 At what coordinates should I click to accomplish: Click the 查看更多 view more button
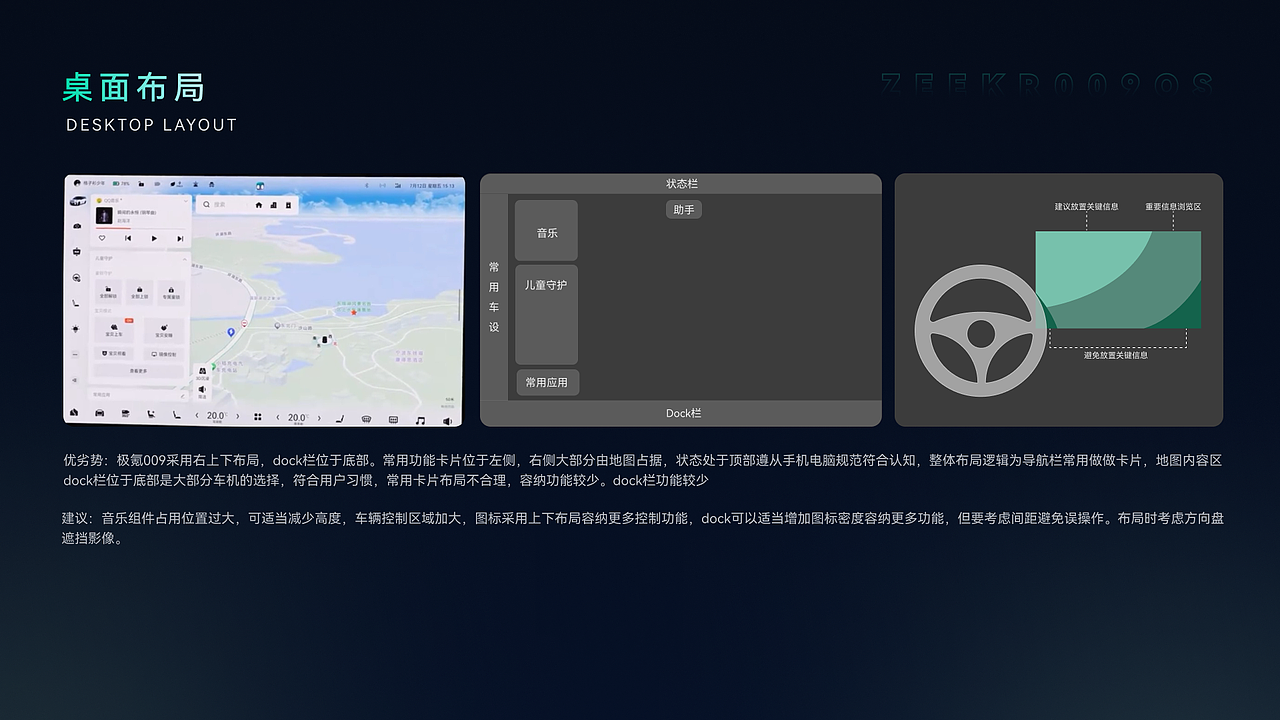coord(138,371)
